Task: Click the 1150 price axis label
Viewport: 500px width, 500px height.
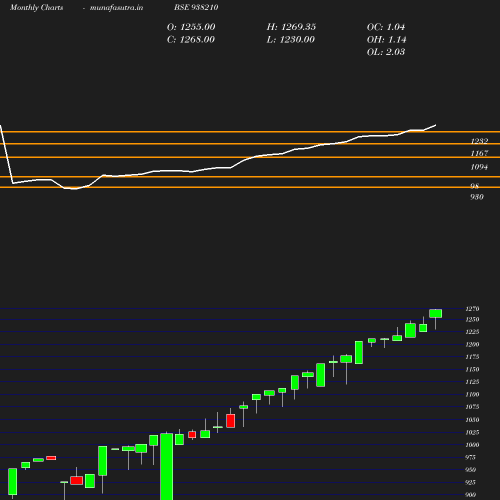Action: (x=472, y=369)
